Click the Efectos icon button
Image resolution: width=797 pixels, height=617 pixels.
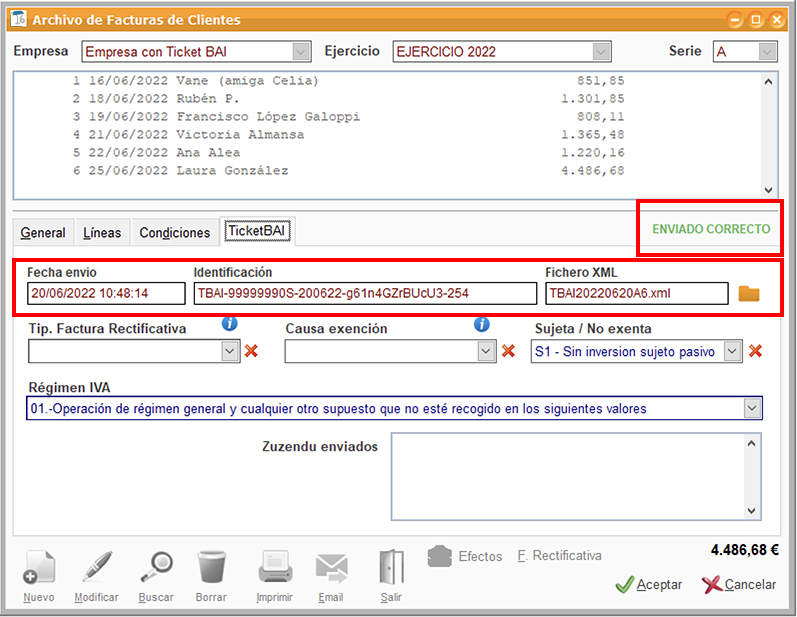tap(440, 556)
